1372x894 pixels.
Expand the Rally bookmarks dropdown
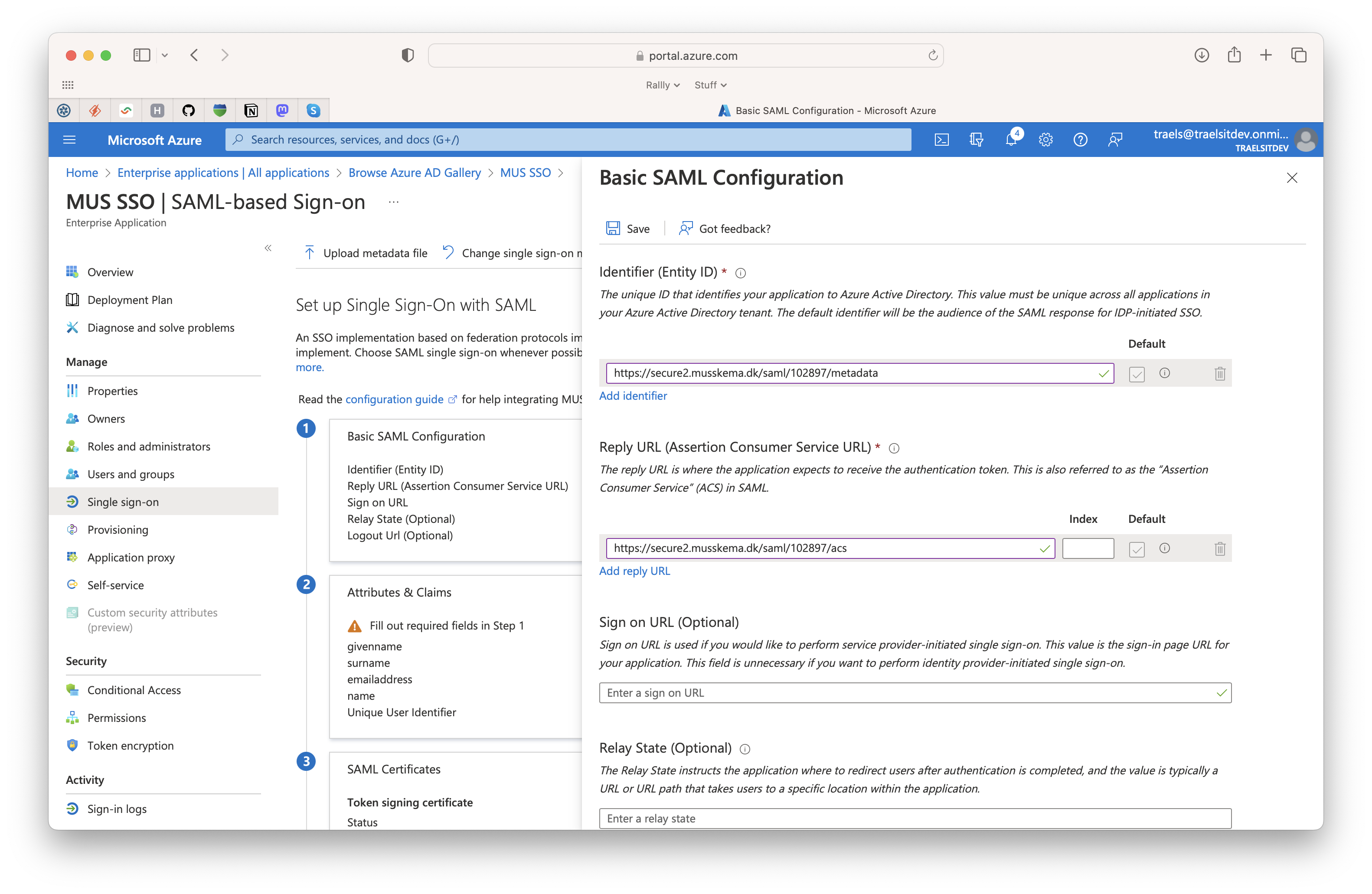pyautogui.click(x=663, y=85)
